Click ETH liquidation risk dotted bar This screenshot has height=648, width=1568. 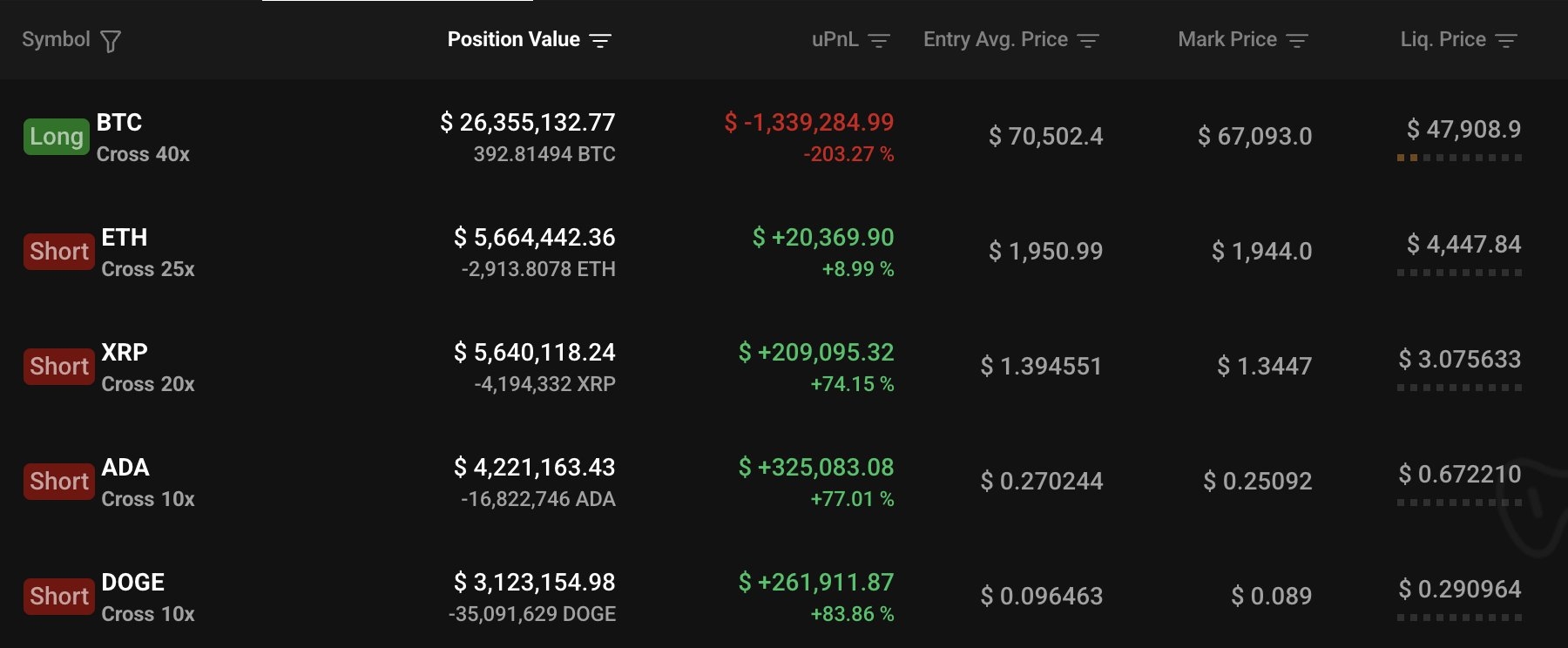pos(1459,273)
